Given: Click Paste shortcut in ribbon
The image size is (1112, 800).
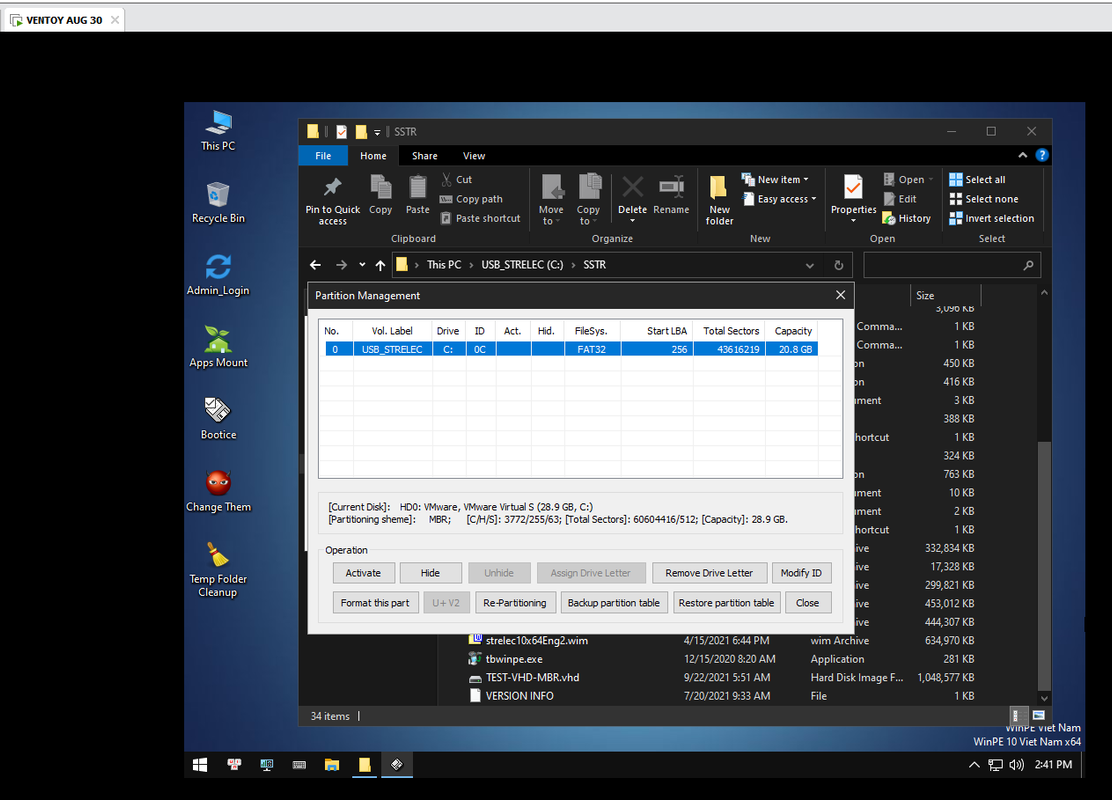Looking at the screenshot, I should (x=481, y=218).
